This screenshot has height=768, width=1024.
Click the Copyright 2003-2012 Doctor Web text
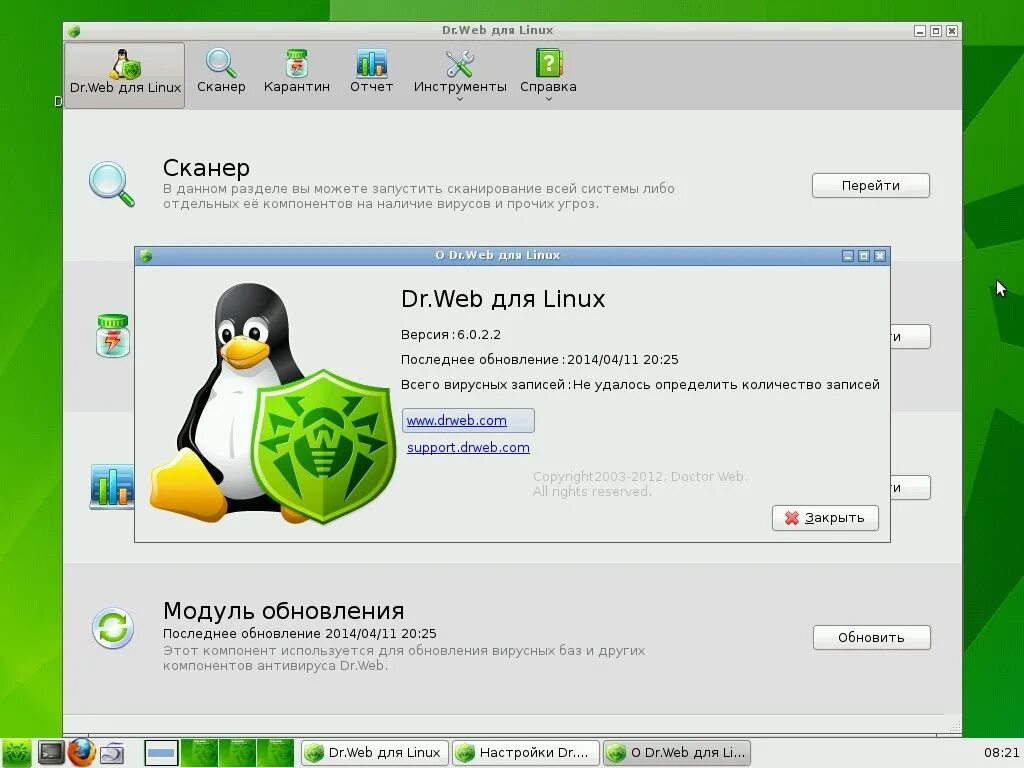(x=640, y=484)
